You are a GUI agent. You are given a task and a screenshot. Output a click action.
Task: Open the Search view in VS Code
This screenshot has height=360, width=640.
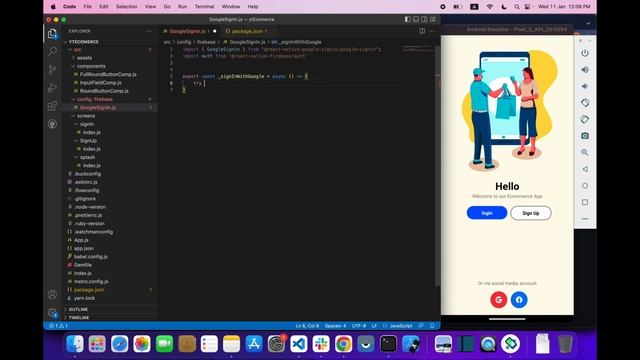52,51
